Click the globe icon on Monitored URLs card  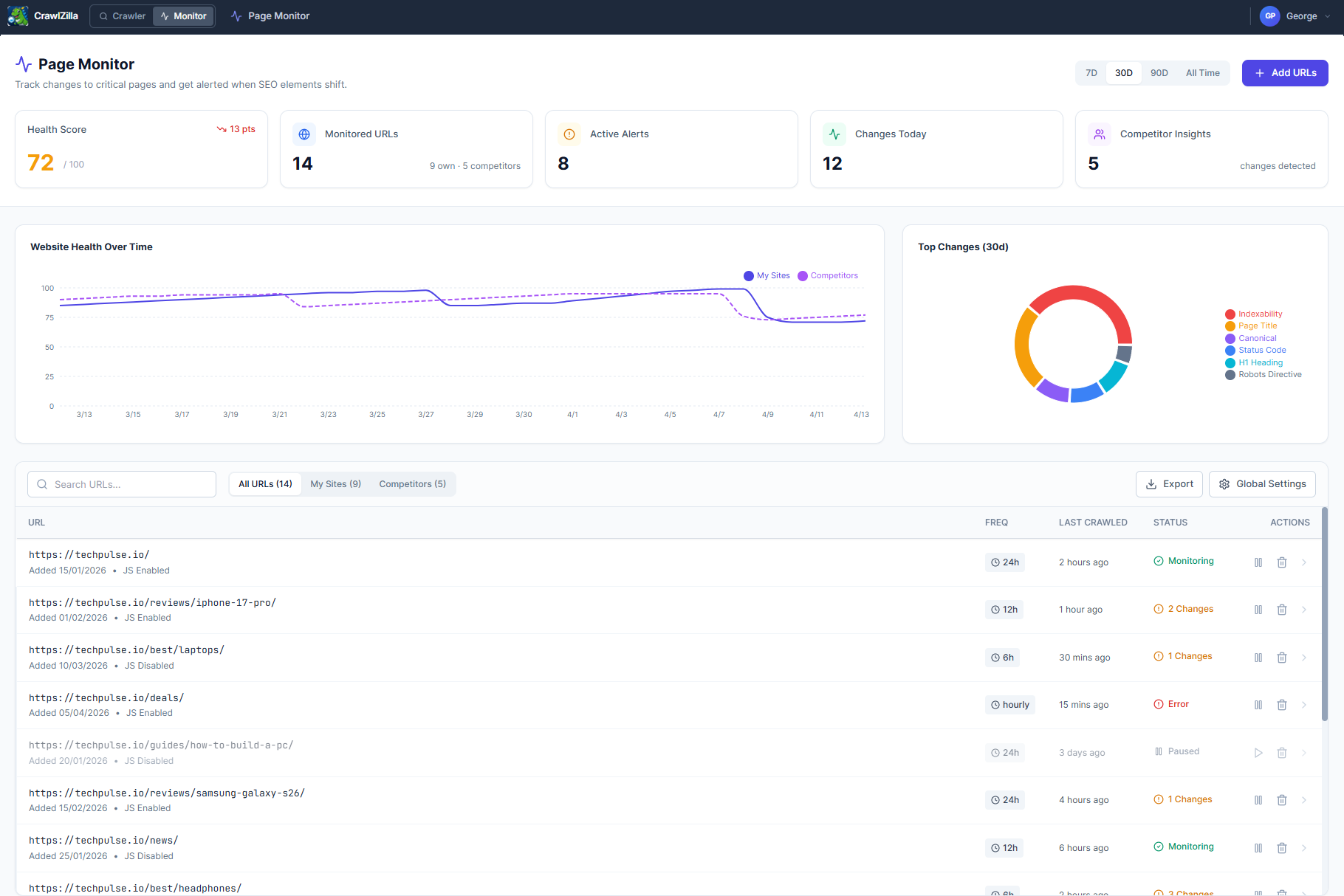tap(304, 134)
